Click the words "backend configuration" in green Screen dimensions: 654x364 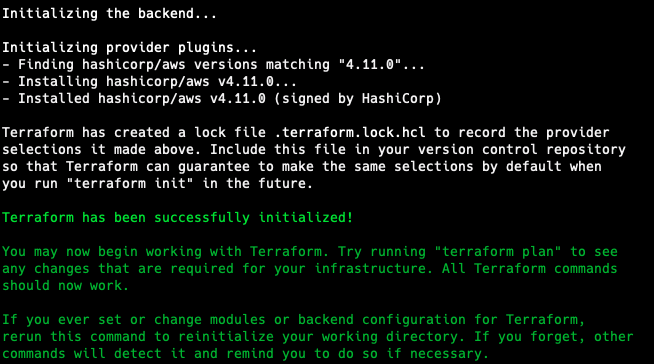pyautogui.click(x=382, y=320)
